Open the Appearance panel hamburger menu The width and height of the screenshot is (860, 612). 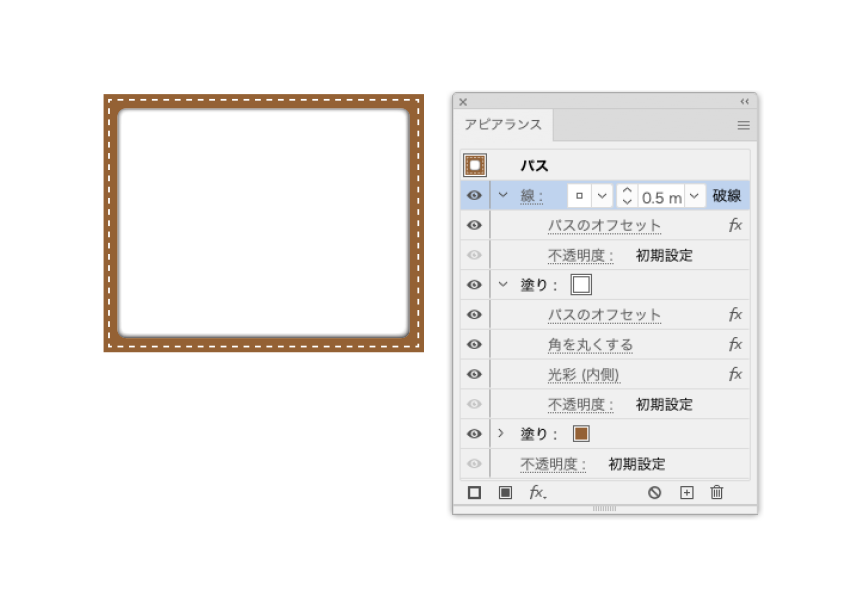click(743, 125)
